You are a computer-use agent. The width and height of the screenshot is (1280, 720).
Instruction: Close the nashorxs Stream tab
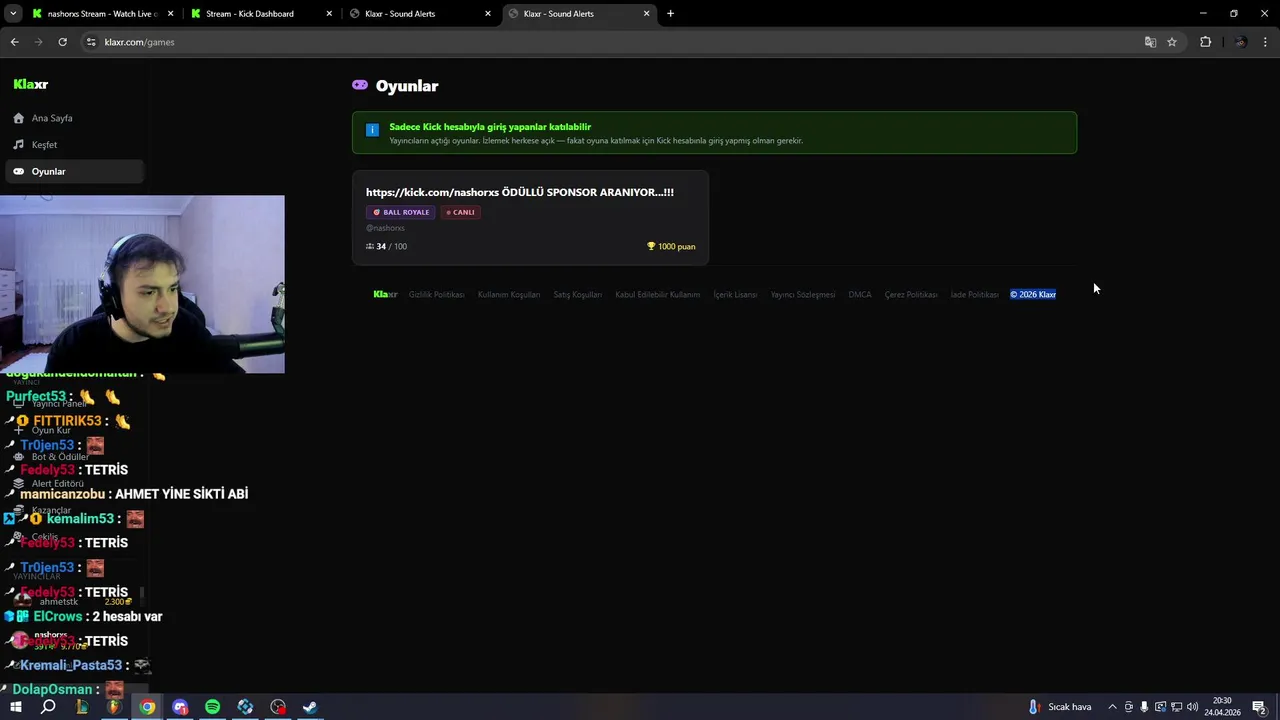(x=170, y=14)
